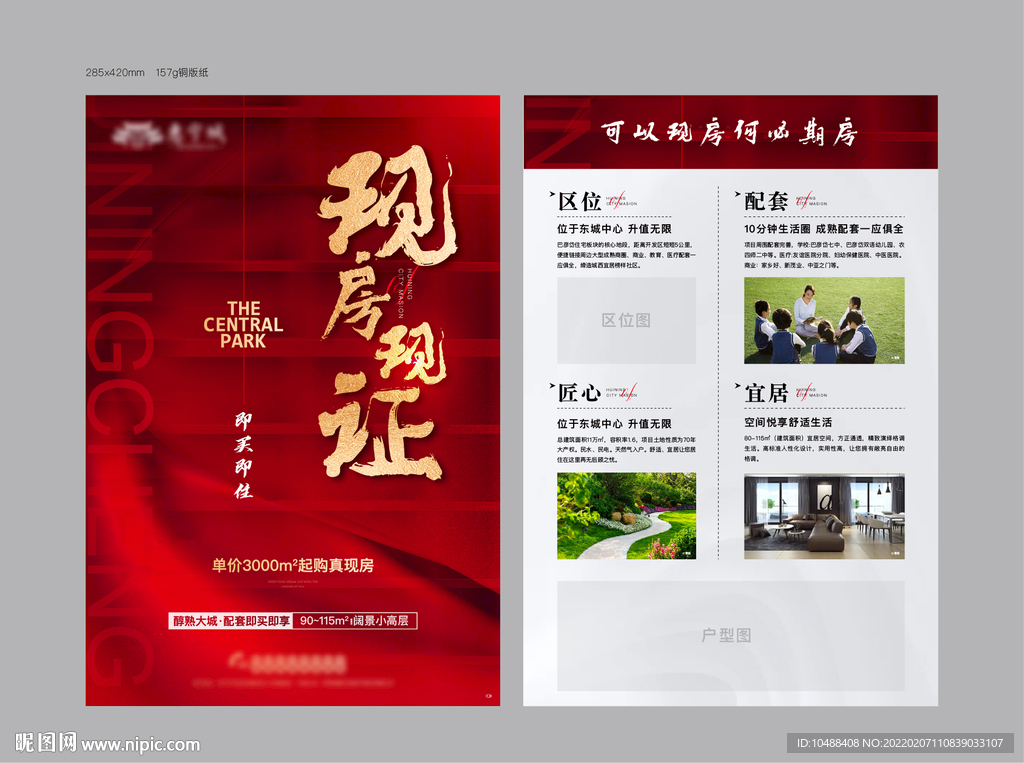Open the THE CENTRAL PARK title block
The width and height of the screenshot is (1024, 763).
(245, 322)
